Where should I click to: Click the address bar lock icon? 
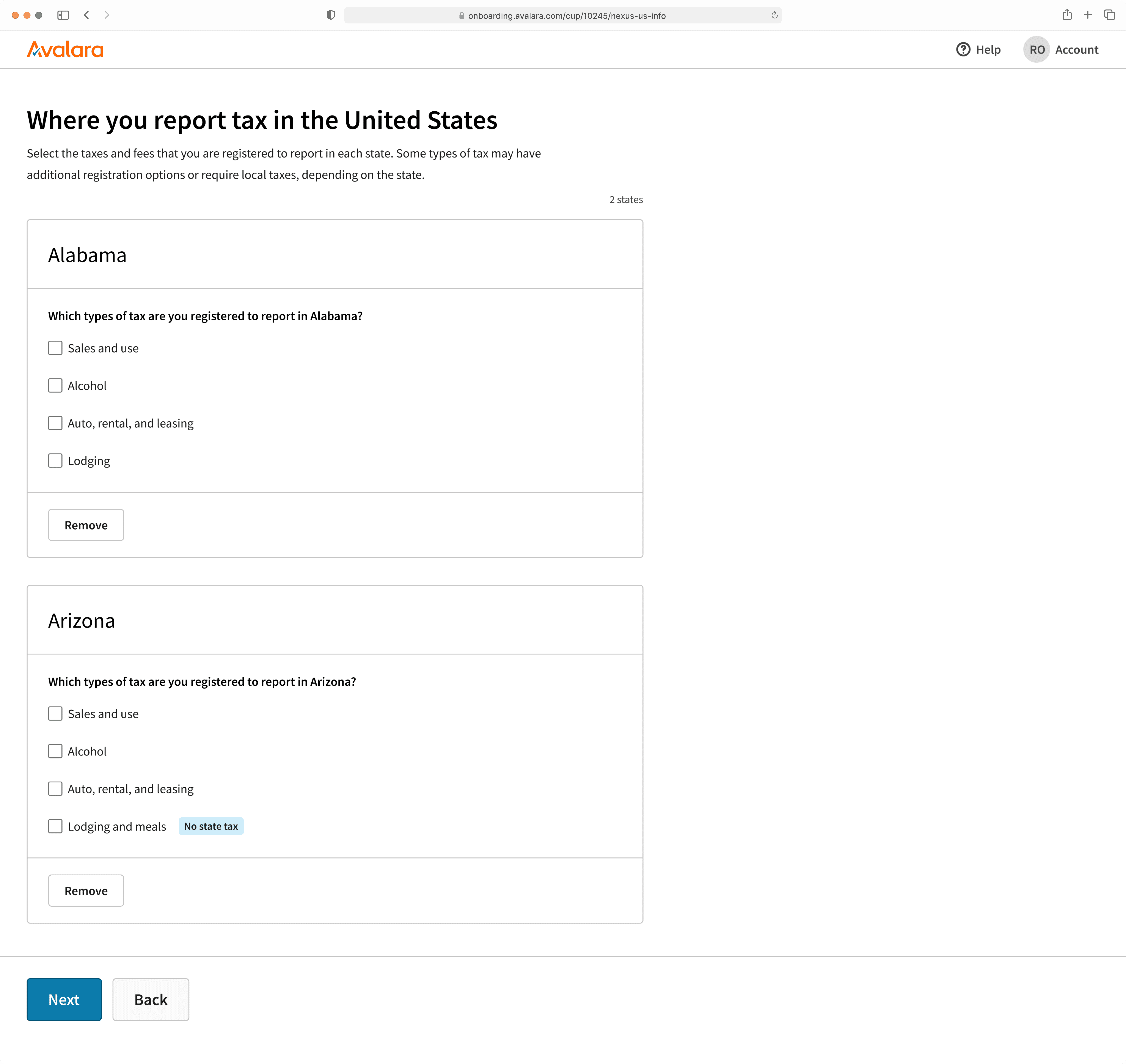click(462, 16)
